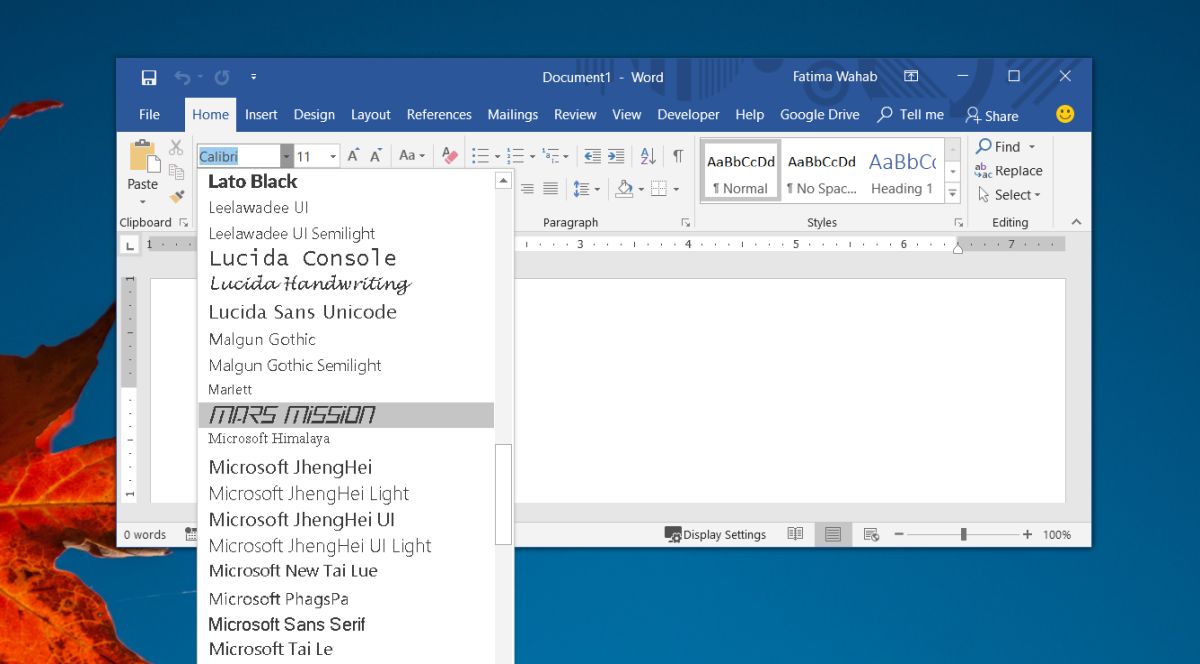Open the font size dropdown arrow

[x=333, y=157]
